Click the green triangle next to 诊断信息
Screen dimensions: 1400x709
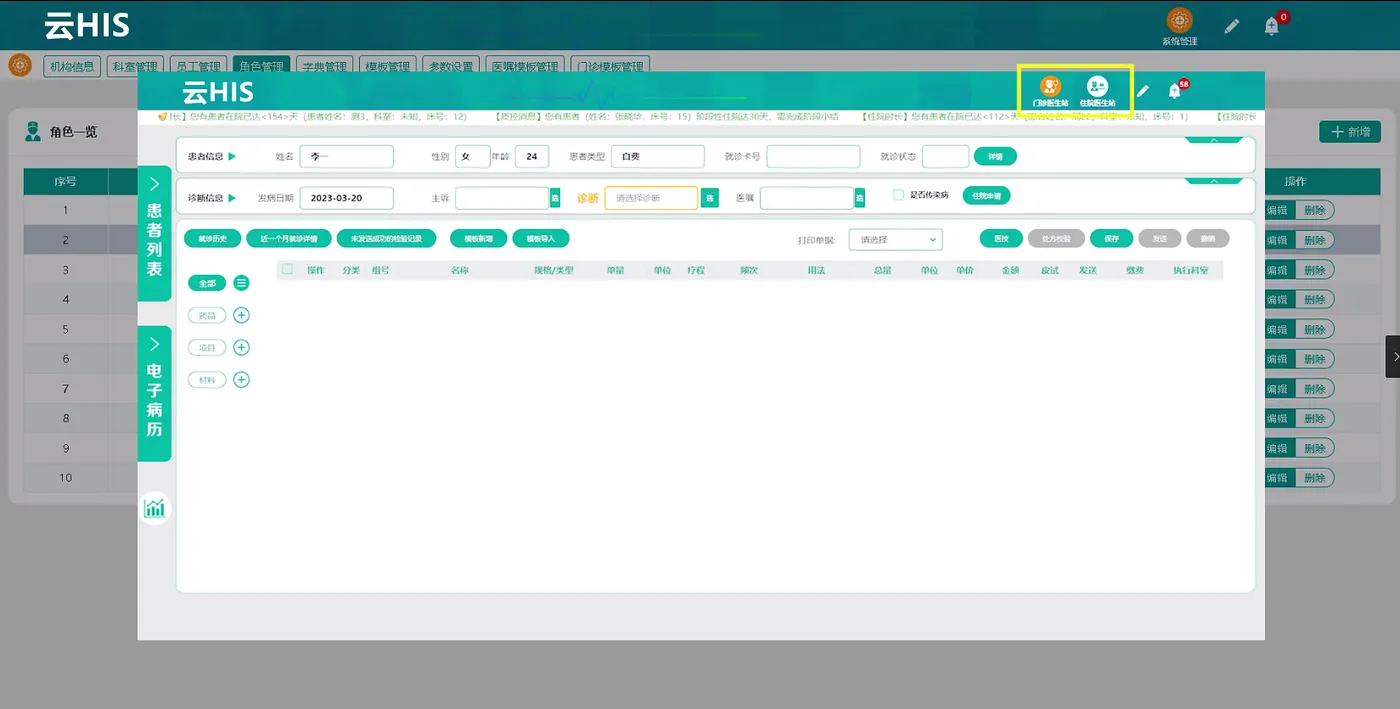232,198
